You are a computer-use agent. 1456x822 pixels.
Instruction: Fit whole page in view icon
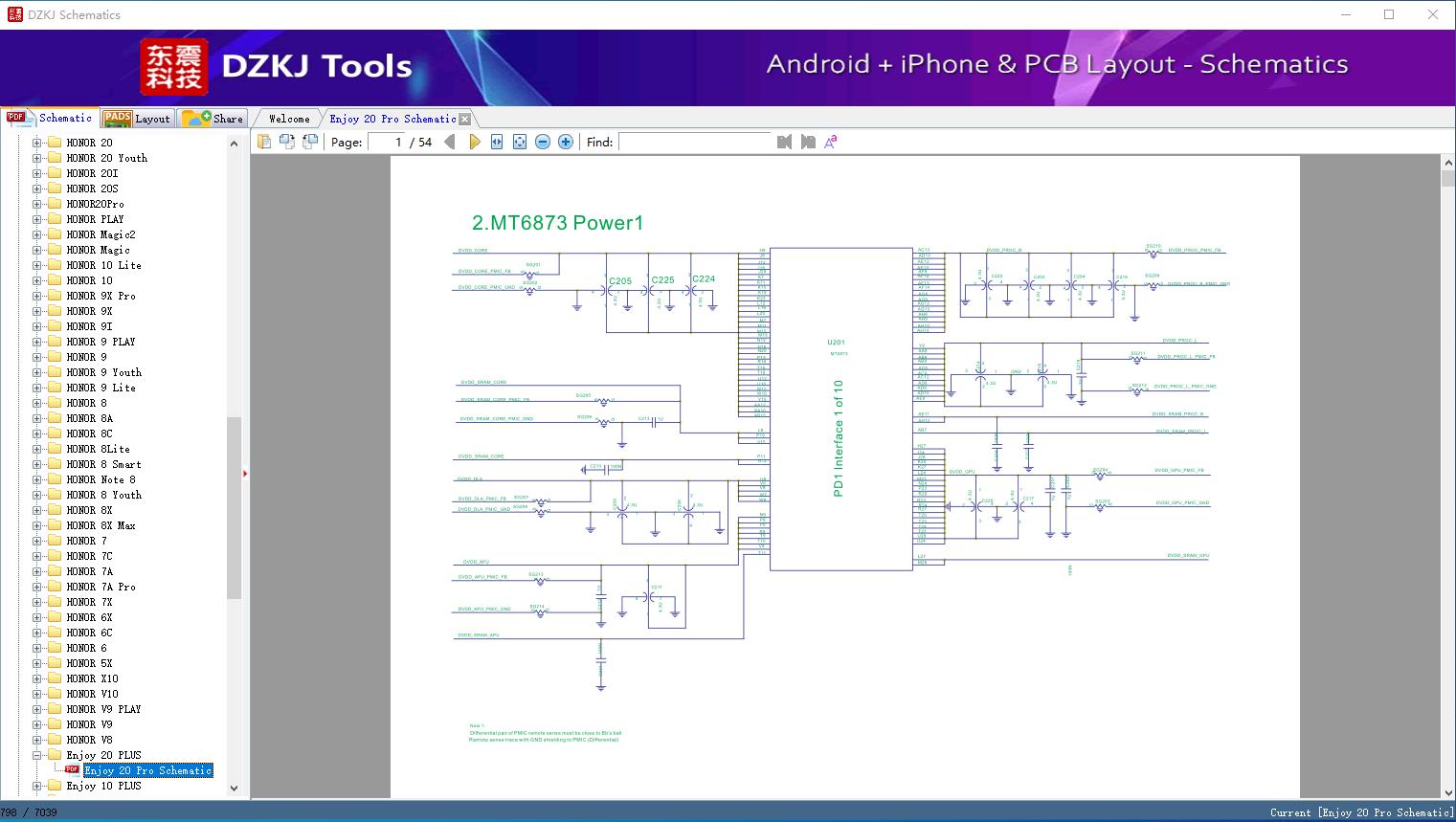pos(520,142)
